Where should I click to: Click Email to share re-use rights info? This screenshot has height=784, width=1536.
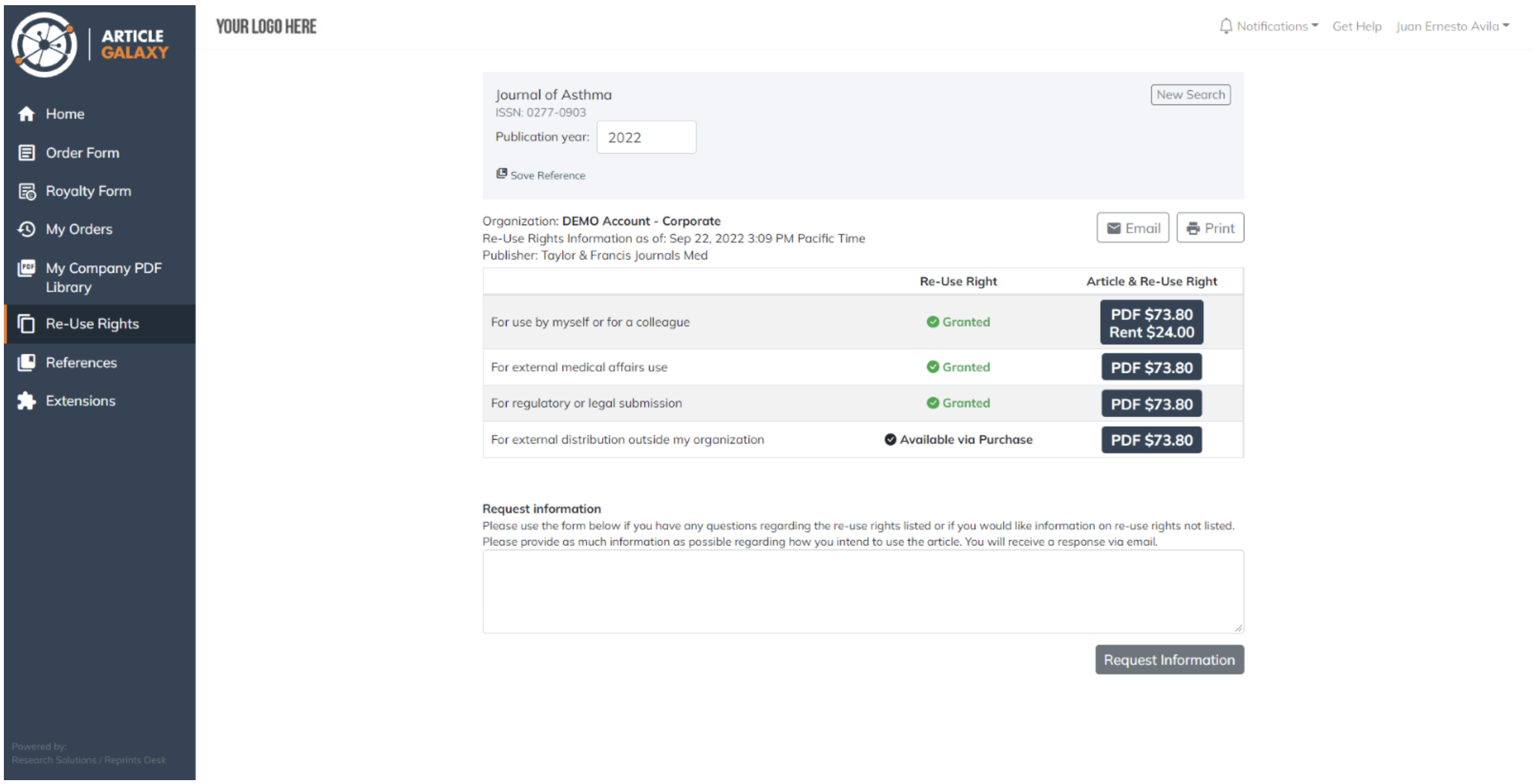pyautogui.click(x=1132, y=227)
